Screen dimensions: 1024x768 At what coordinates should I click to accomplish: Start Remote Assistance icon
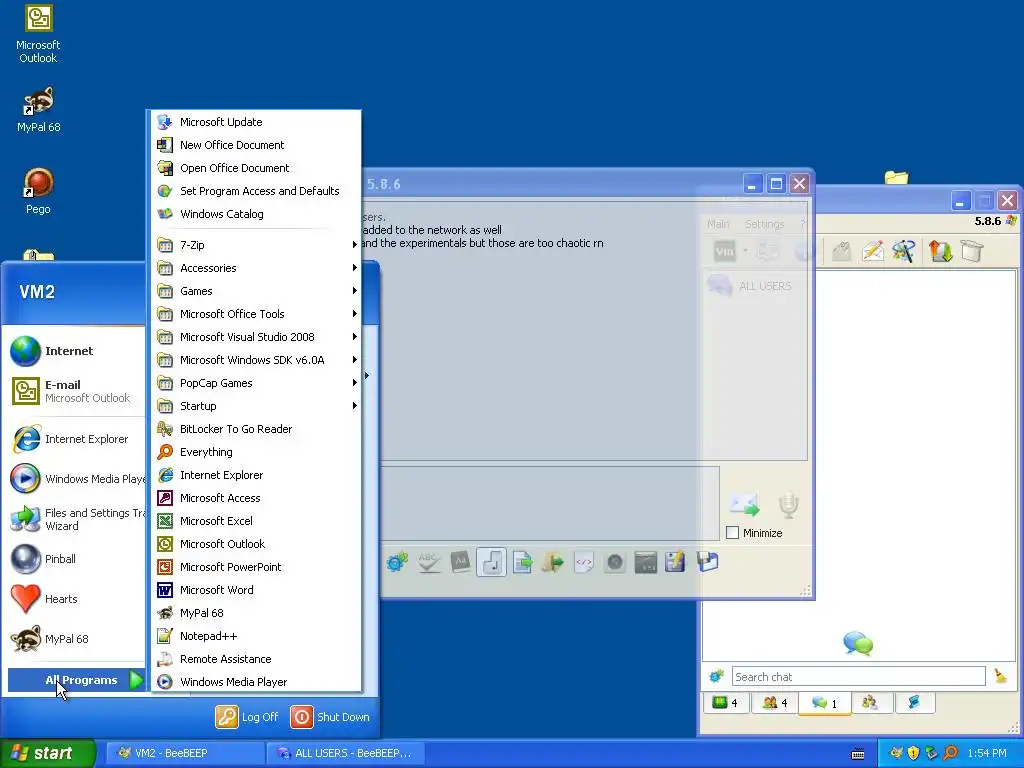165,659
